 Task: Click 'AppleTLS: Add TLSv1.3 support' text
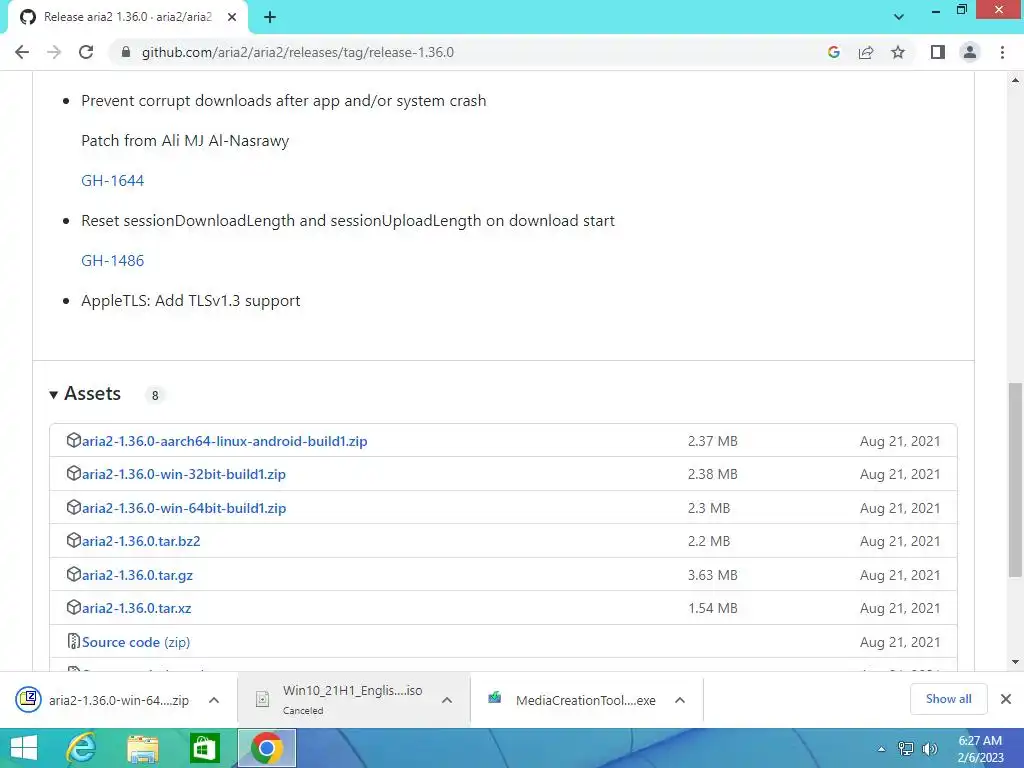pos(191,301)
